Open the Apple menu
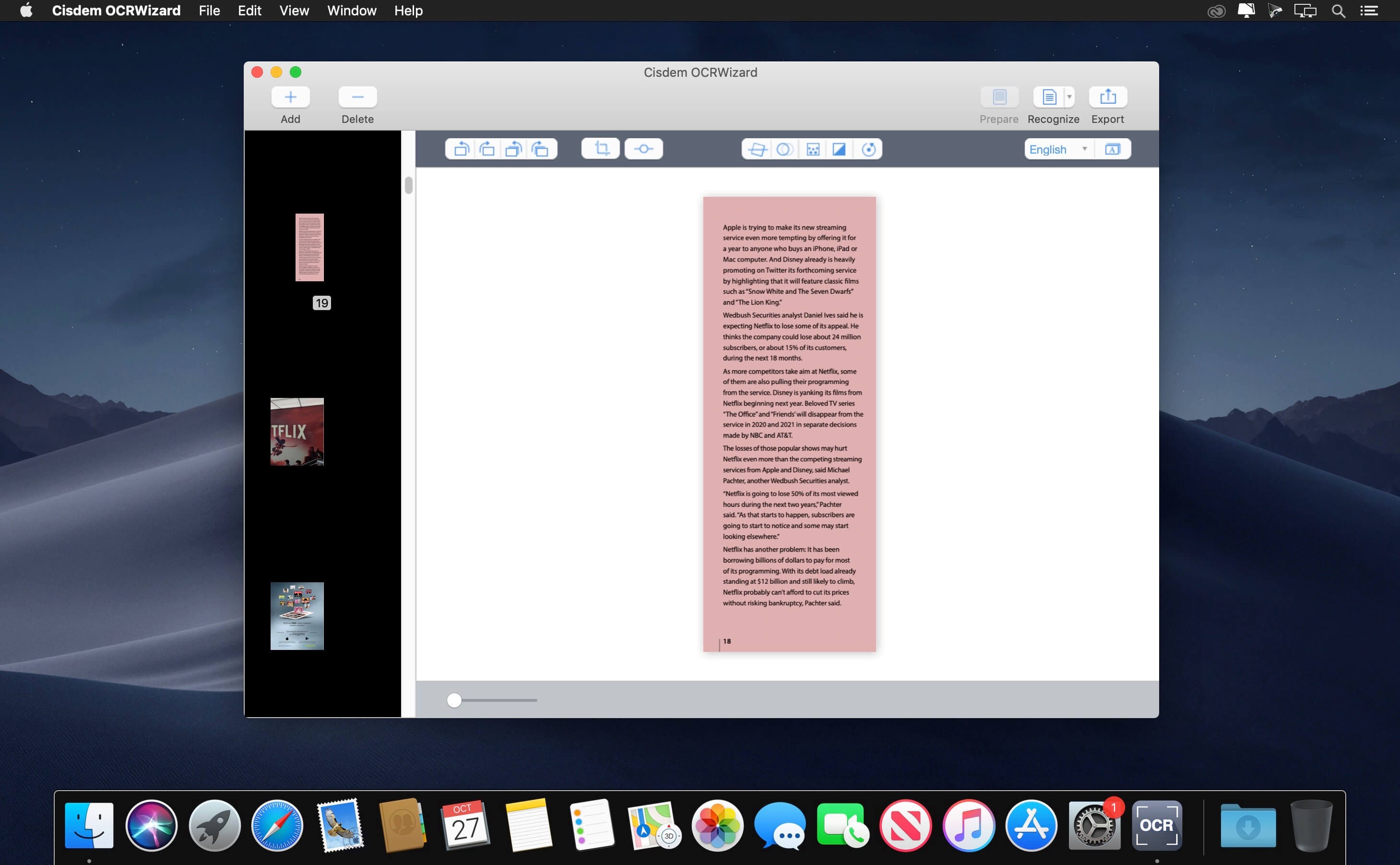Image resolution: width=1400 pixels, height=865 pixels. point(26,10)
